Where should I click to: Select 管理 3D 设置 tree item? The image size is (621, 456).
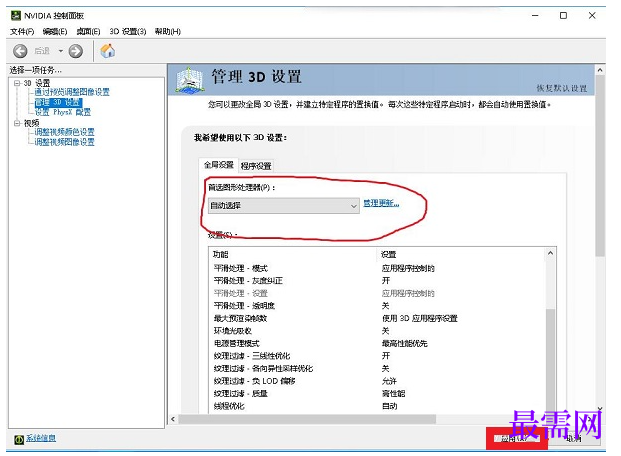[58, 102]
